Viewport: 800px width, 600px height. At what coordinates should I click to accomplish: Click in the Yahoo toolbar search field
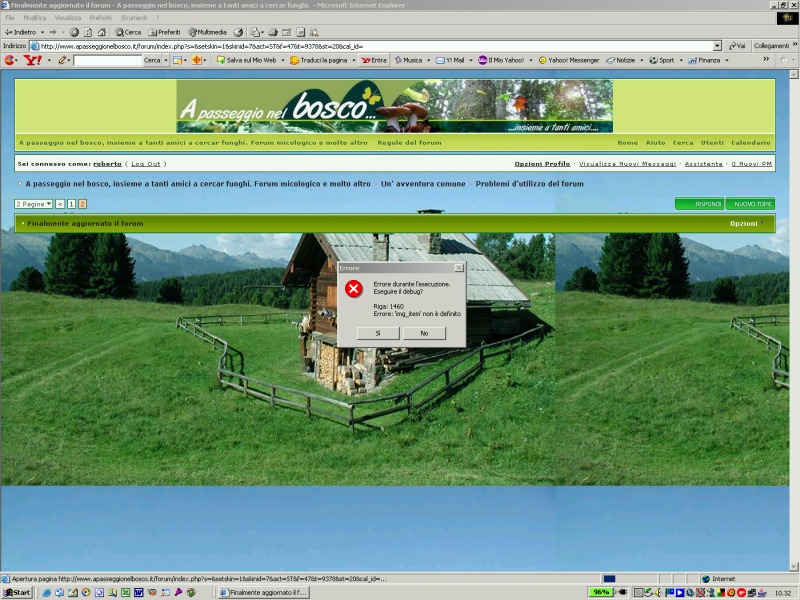(x=107, y=60)
